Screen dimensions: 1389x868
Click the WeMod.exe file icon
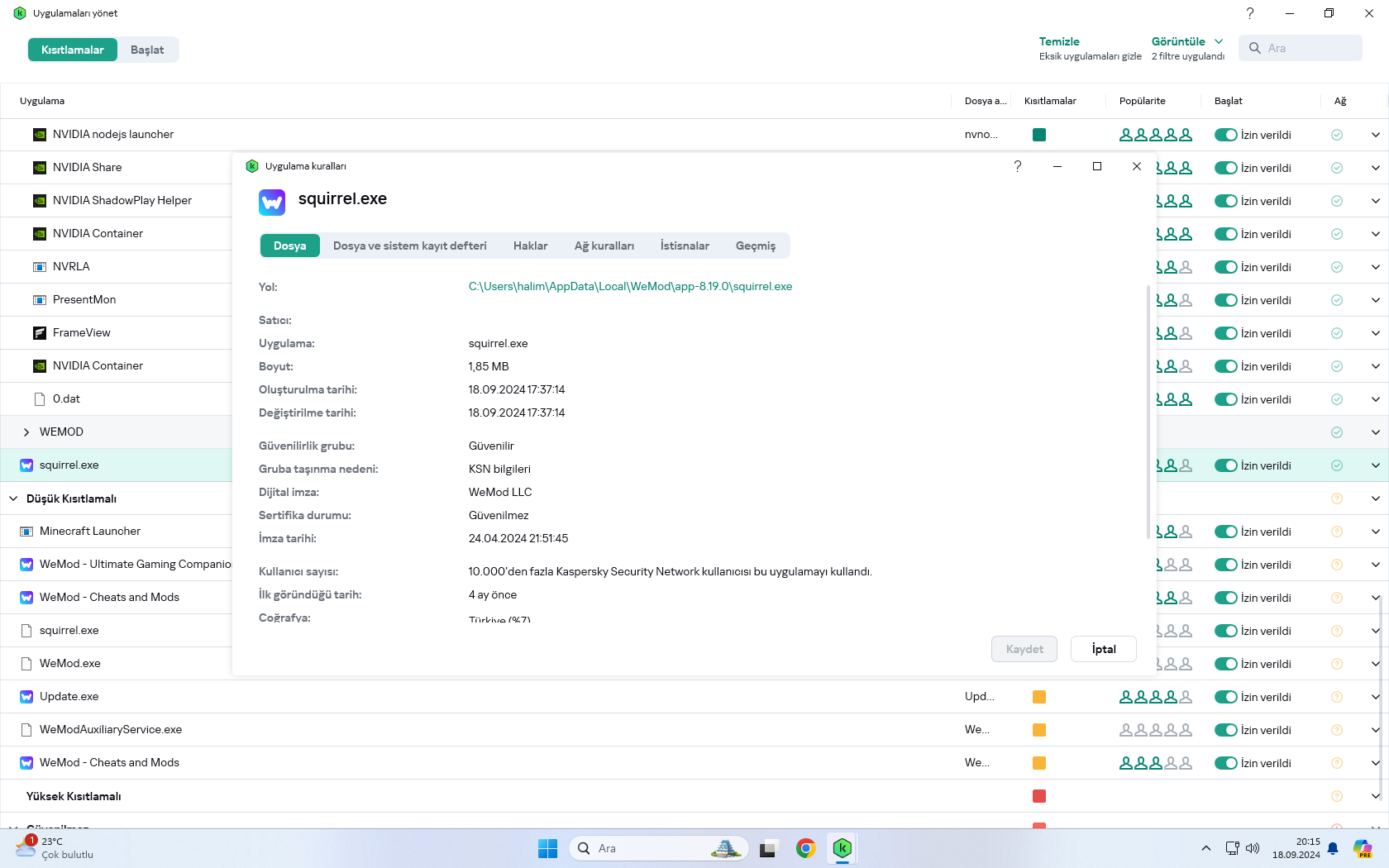pyautogui.click(x=26, y=664)
